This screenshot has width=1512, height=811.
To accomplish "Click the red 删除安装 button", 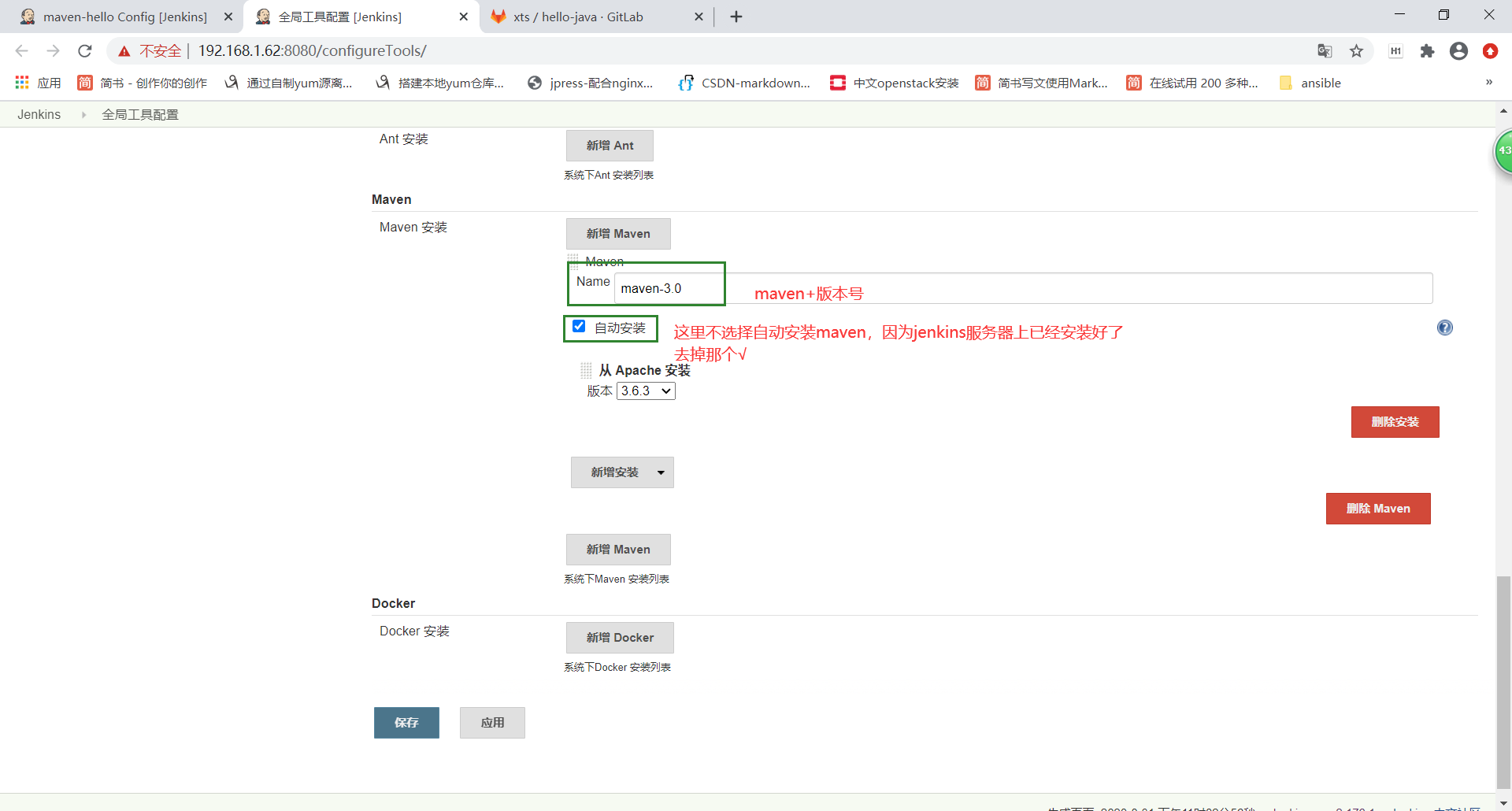I will click(x=1395, y=422).
